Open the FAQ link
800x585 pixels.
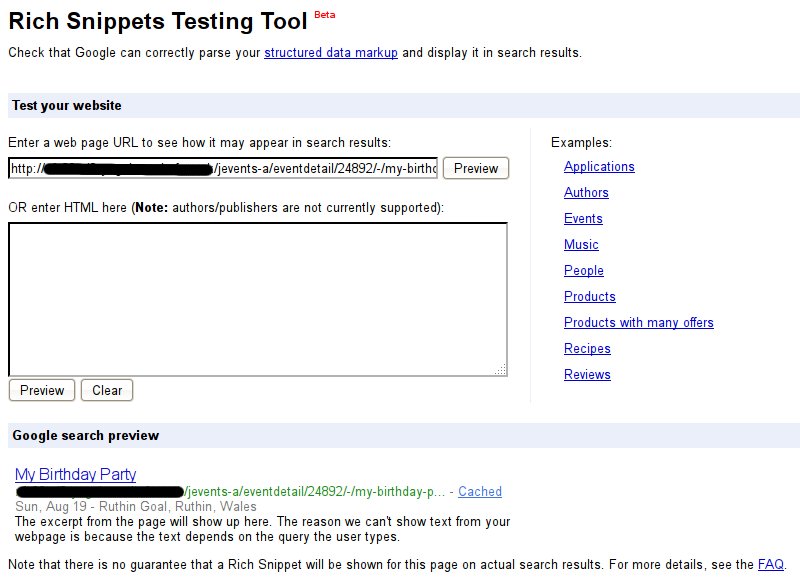coord(770,565)
